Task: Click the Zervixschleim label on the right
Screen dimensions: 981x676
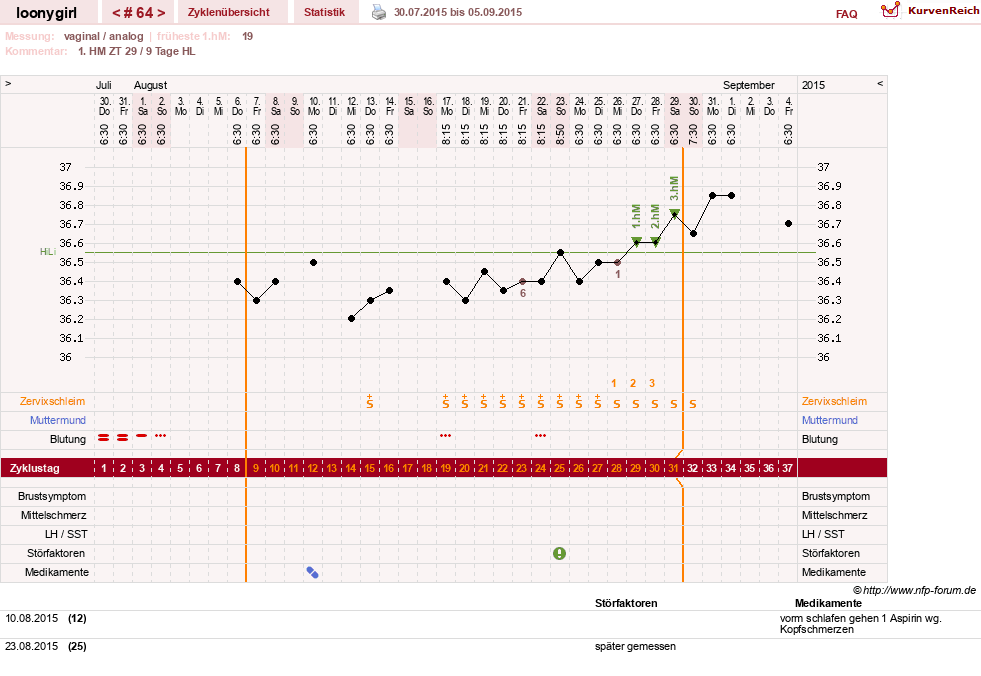Action: pos(834,401)
